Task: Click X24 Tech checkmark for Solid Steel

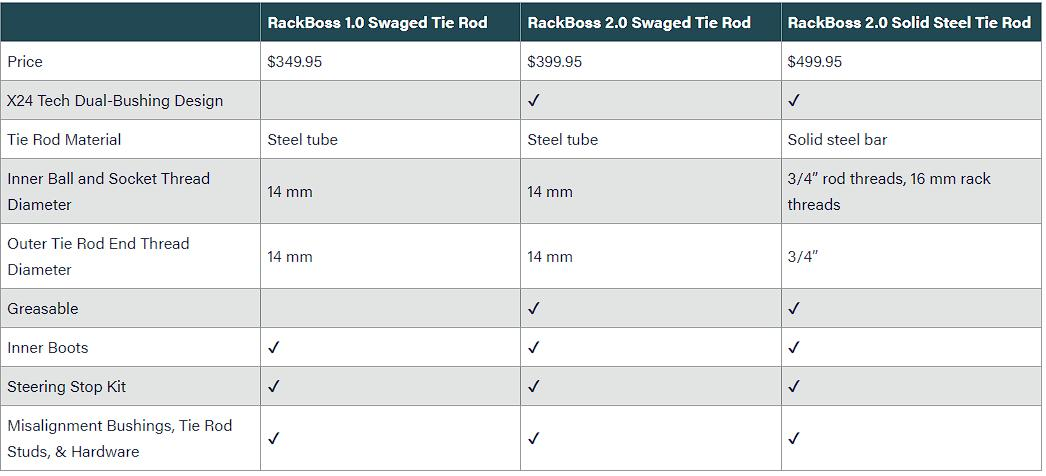Action: (794, 101)
